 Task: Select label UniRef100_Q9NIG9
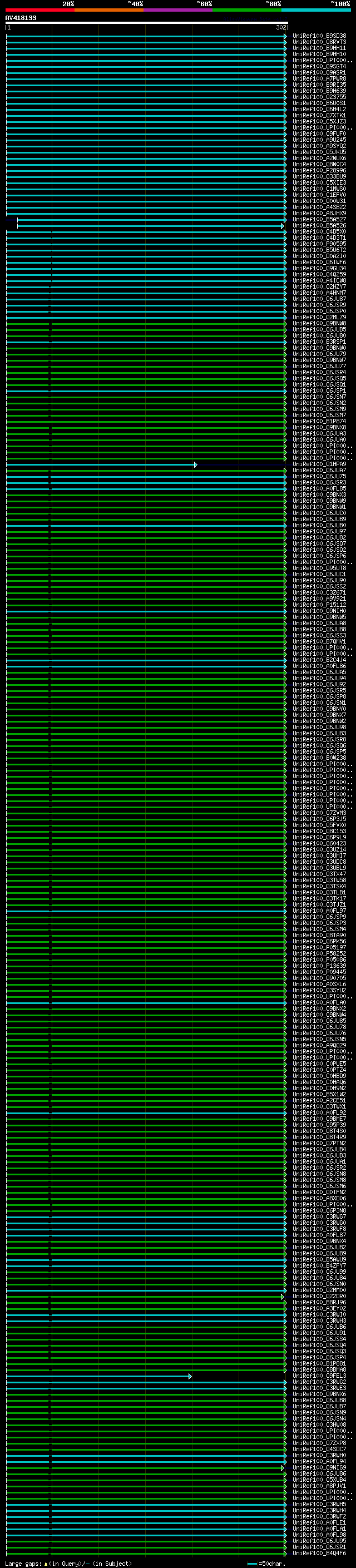319,1467
